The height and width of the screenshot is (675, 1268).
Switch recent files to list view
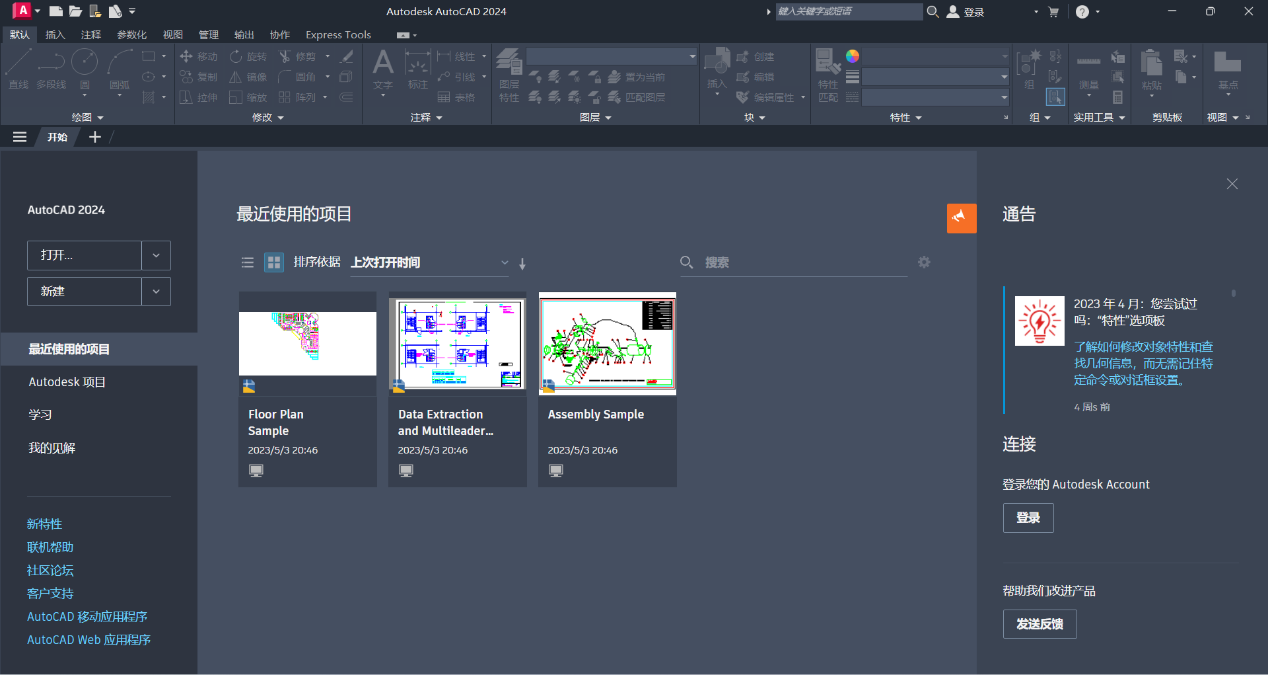(x=247, y=262)
